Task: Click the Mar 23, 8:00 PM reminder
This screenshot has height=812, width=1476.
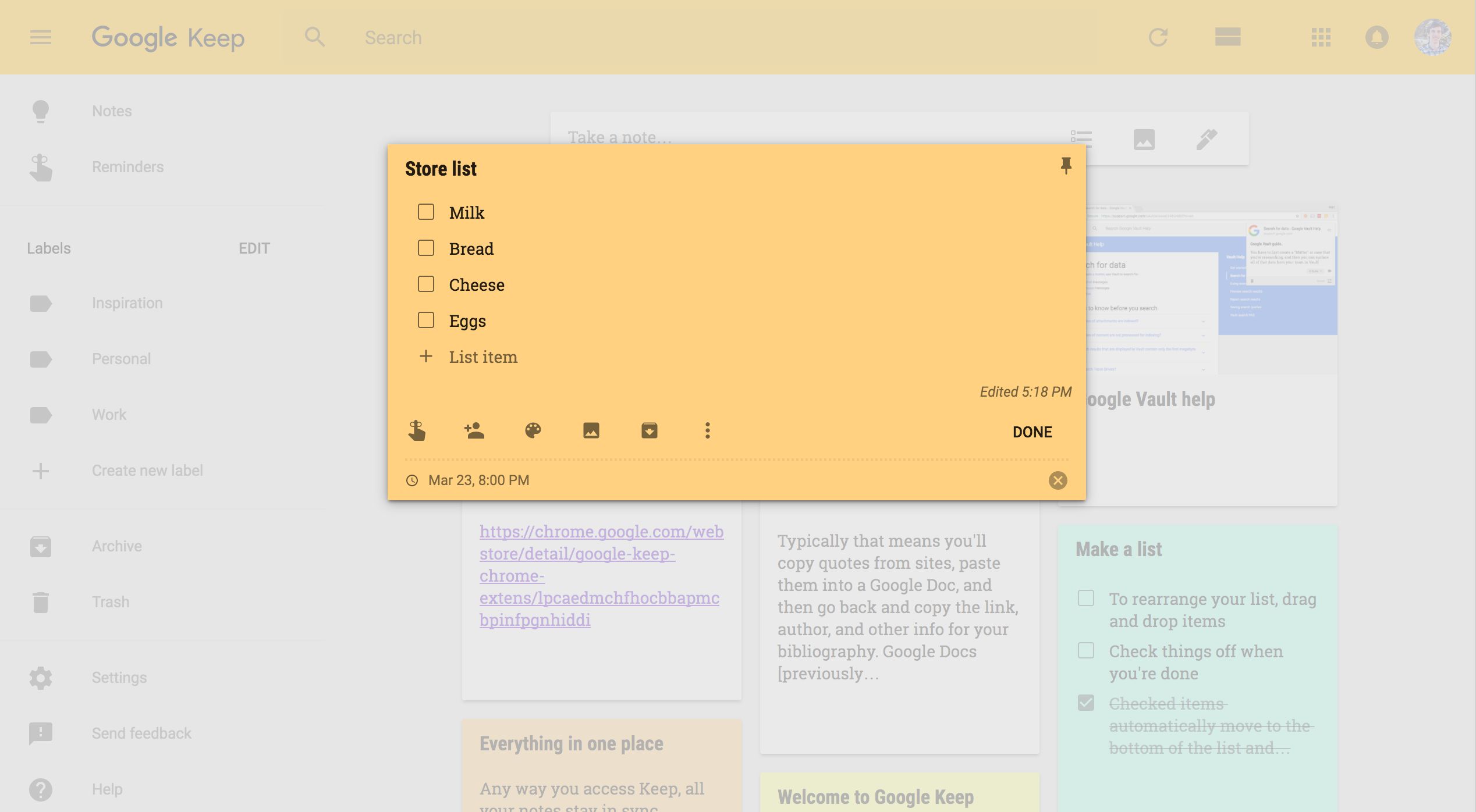Action: tap(478, 480)
